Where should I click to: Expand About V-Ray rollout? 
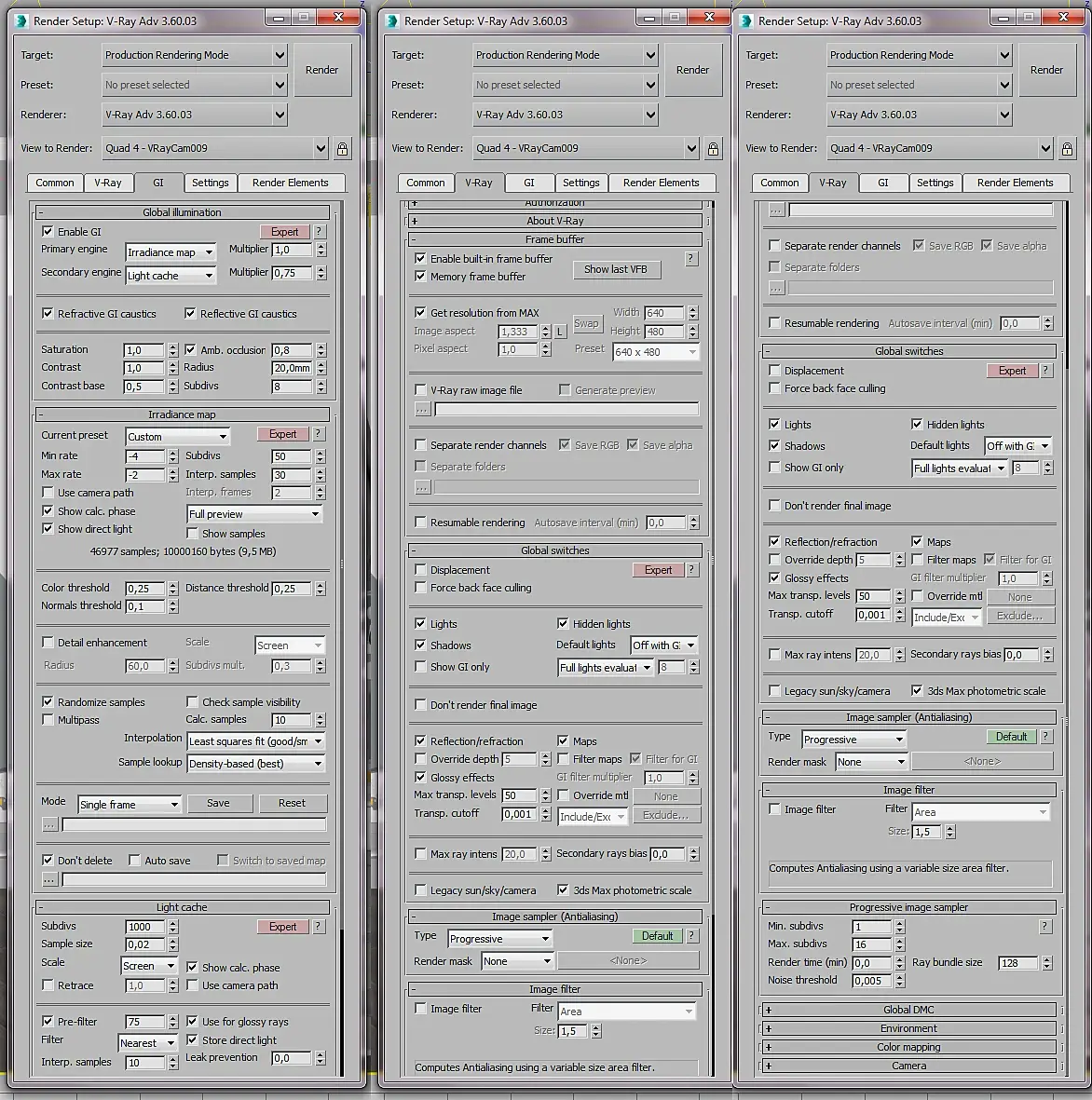coord(554,221)
